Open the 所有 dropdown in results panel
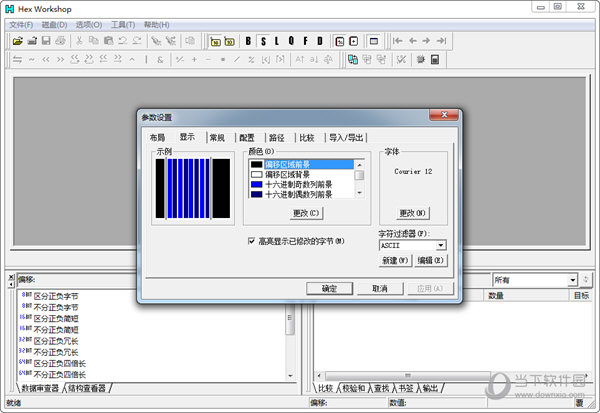 (572, 280)
